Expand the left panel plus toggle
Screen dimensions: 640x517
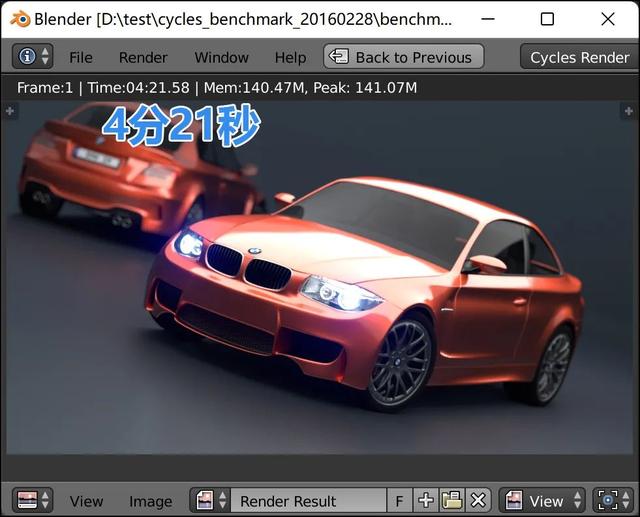pyautogui.click(x=10, y=111)
